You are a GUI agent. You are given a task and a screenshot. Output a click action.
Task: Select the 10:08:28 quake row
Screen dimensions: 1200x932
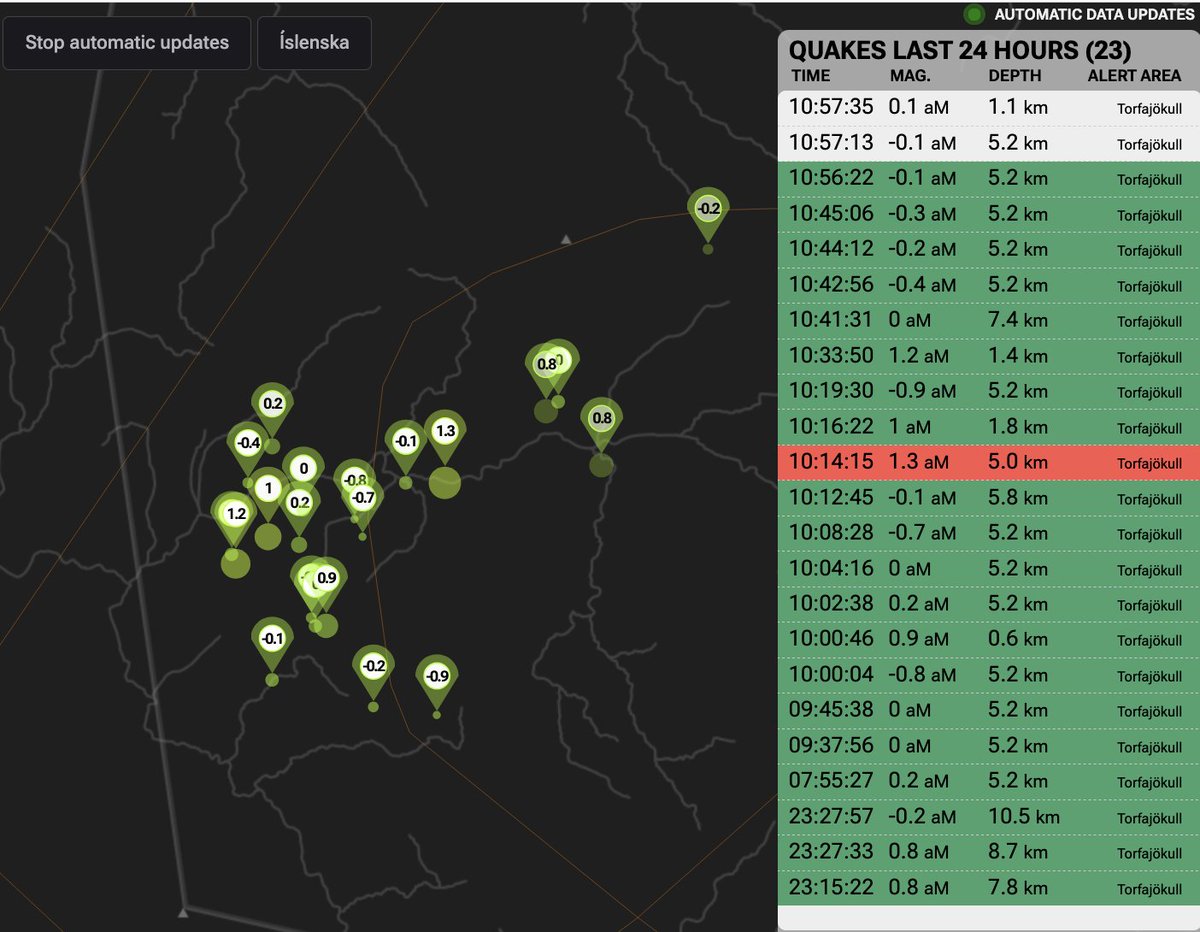click(987, 533)
